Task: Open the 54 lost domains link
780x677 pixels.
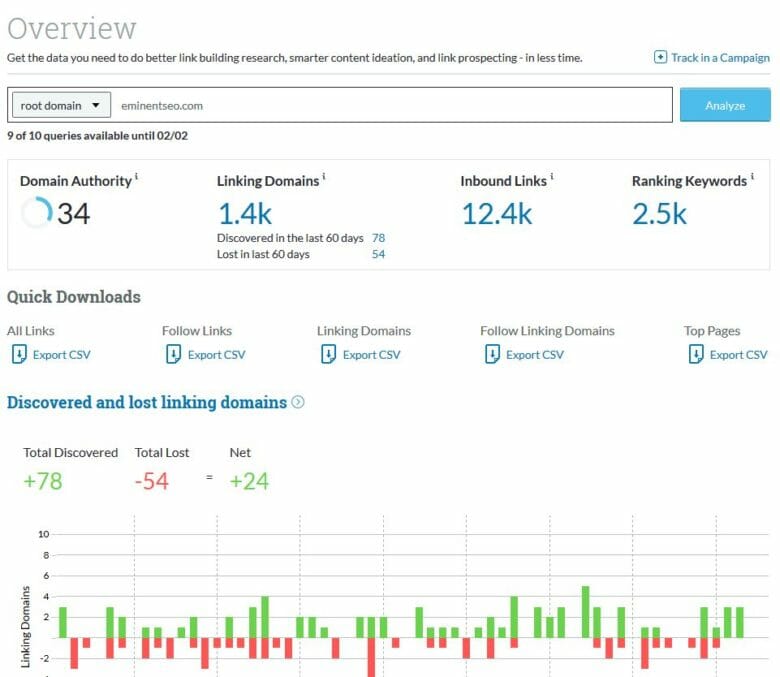Action: [x=378, y=254]
